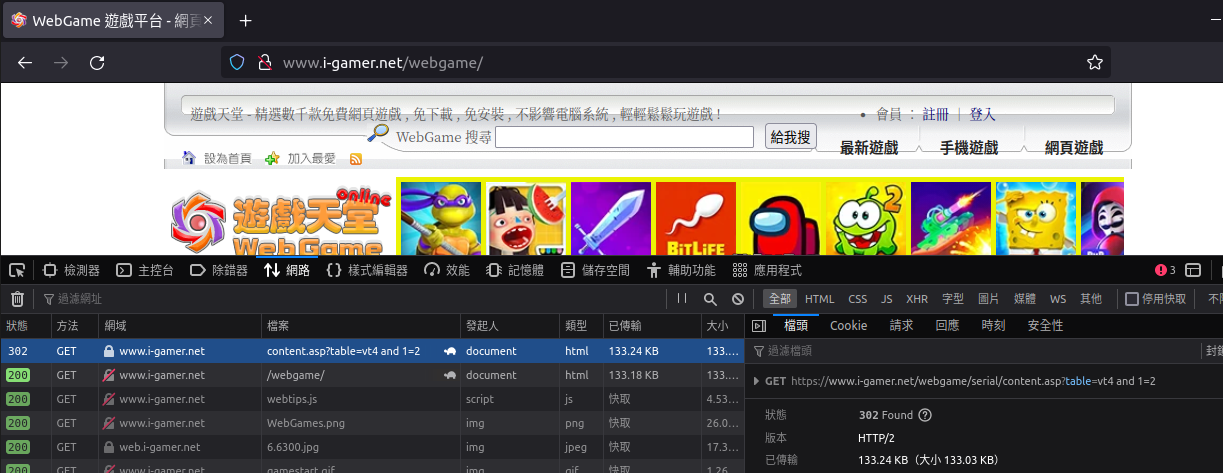Open a new browser tab
The image size is (1223, 473).
[x=246, y=20]
